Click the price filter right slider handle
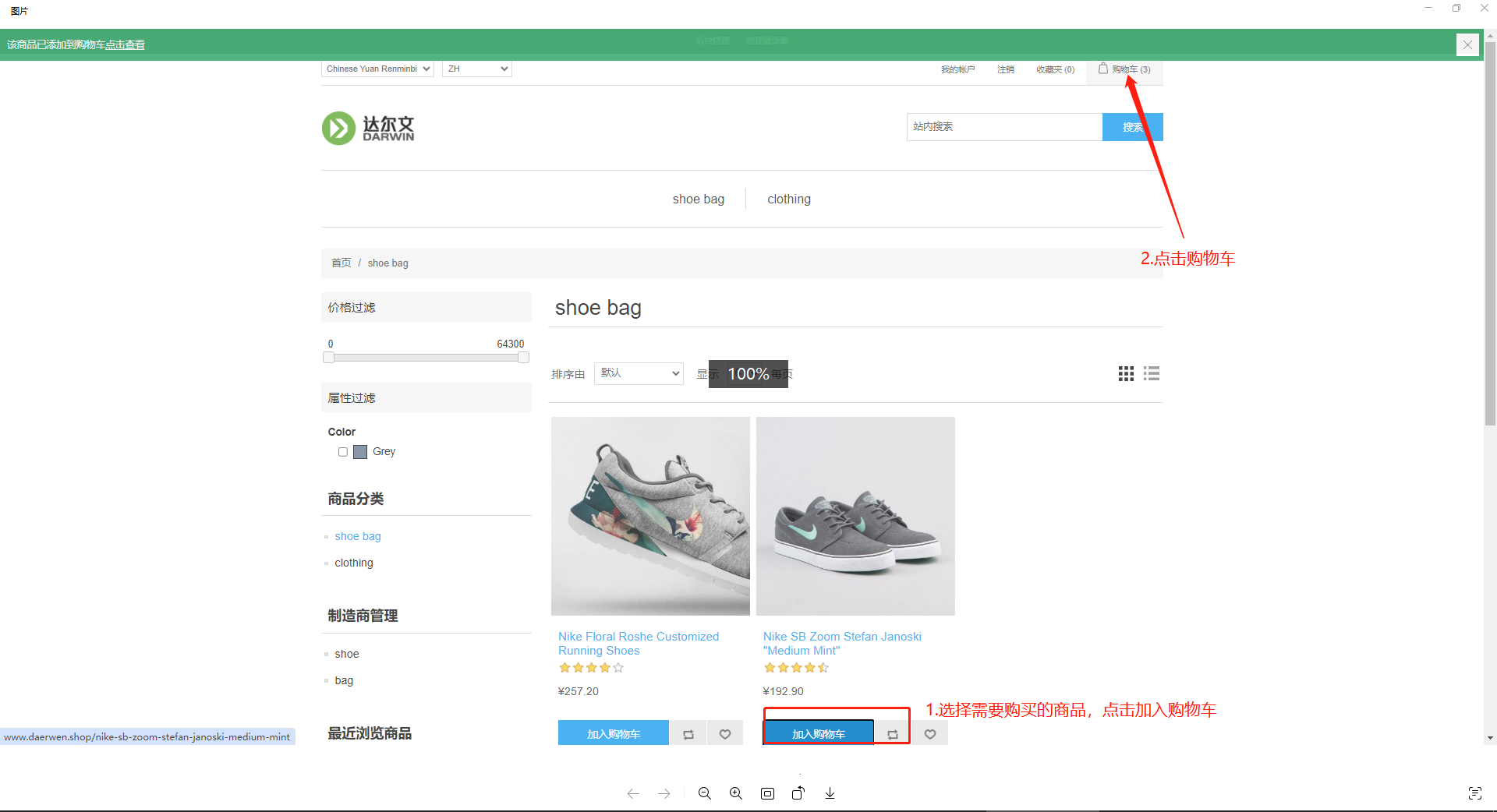1497x812 pixels. click(523, 357)
